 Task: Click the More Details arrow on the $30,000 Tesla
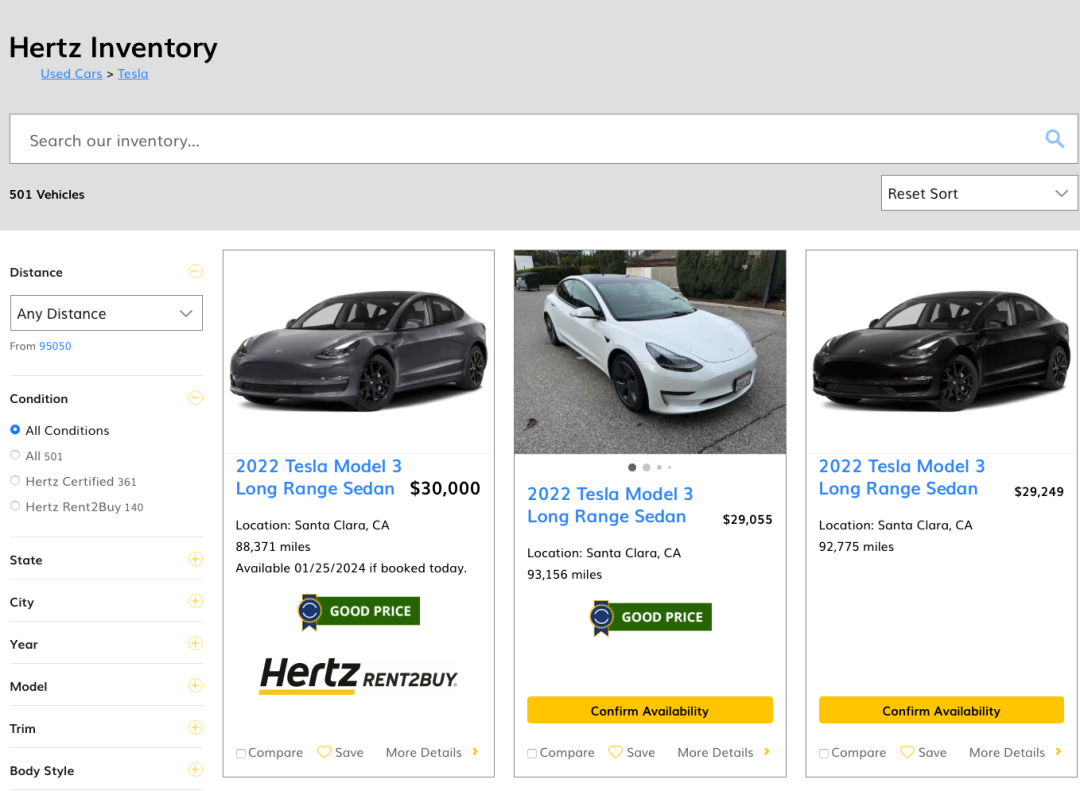coord(475,752)
